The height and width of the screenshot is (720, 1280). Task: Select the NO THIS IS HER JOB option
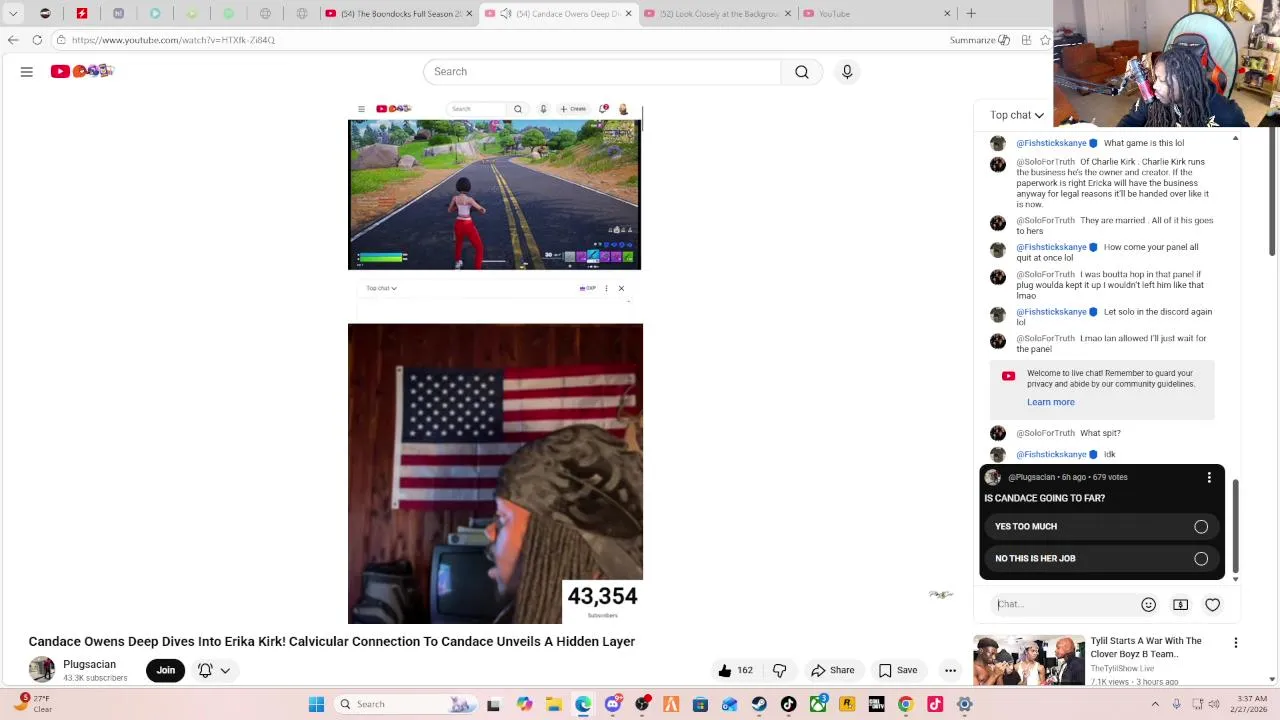[1102, 558]
